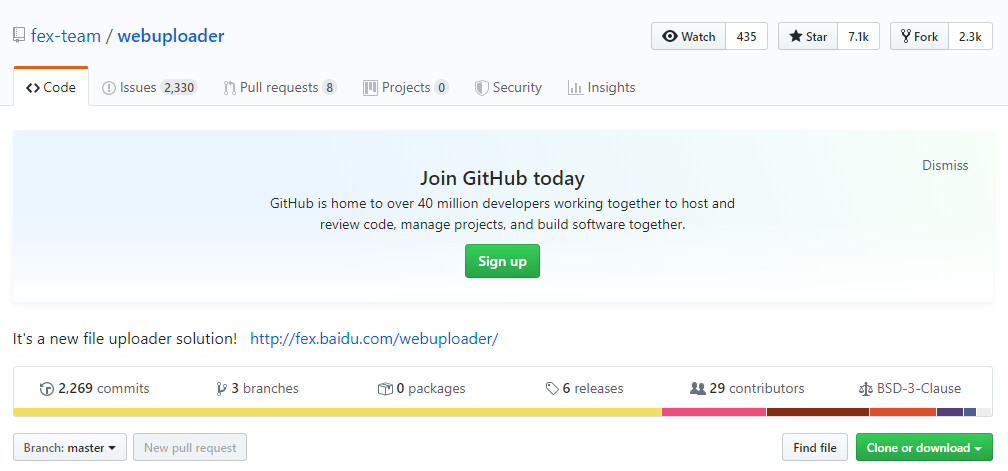Open the webuploader repository name link

tap(171, 35)
